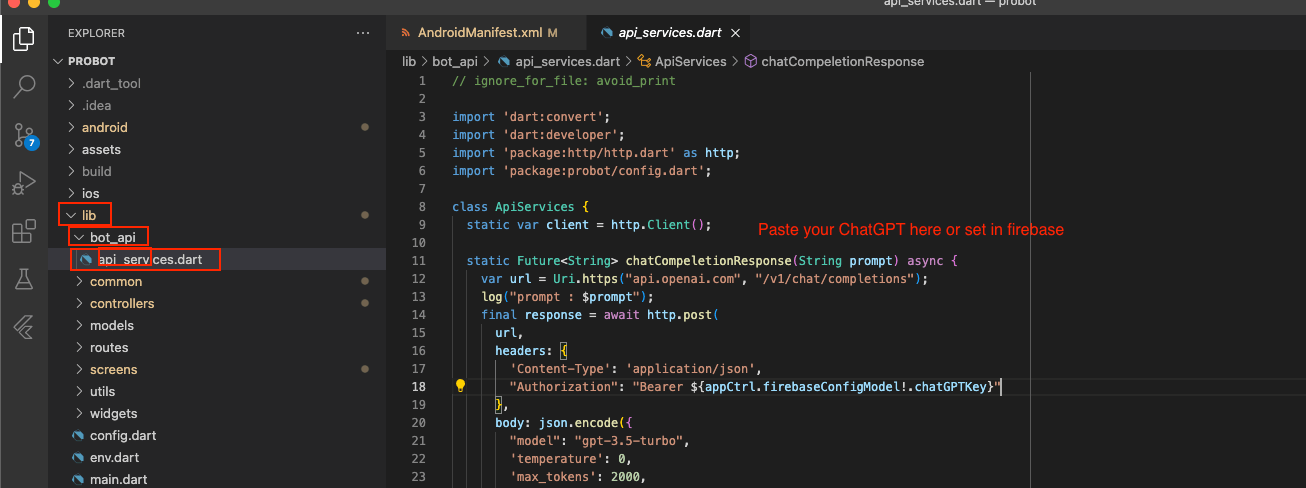
Task: Click the lightbulb quick-fix icon on line 18
Action: 461,386
